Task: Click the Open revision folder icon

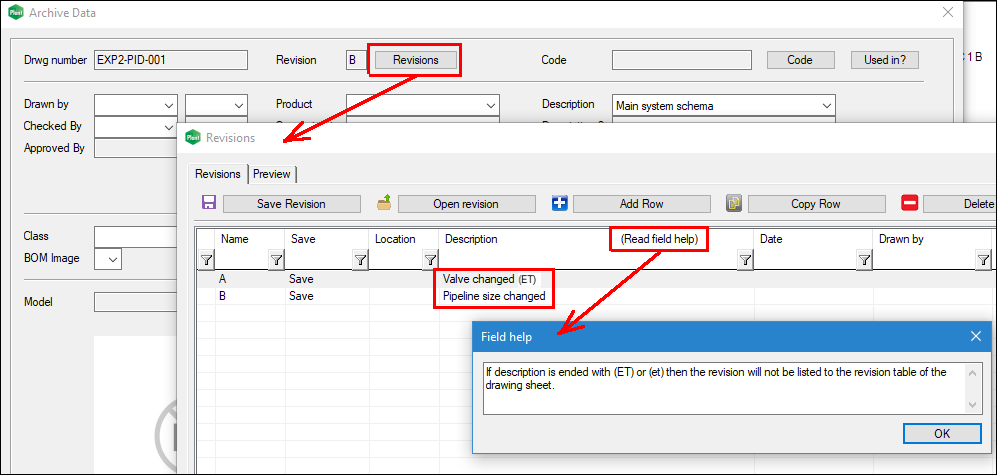Action: [x=384, y=203]
